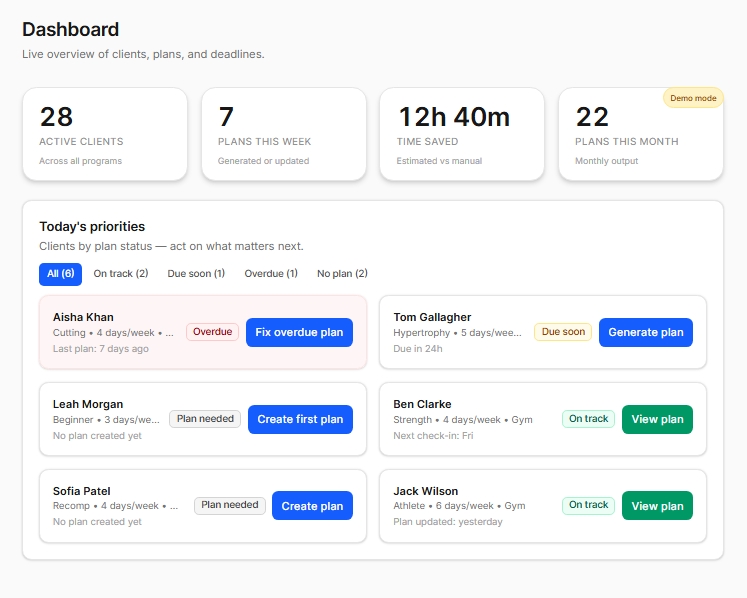Screen dimensions: 747x598
Task: Select the Overdue status badge
Action: pyautogui.click(x=212, y=332)
